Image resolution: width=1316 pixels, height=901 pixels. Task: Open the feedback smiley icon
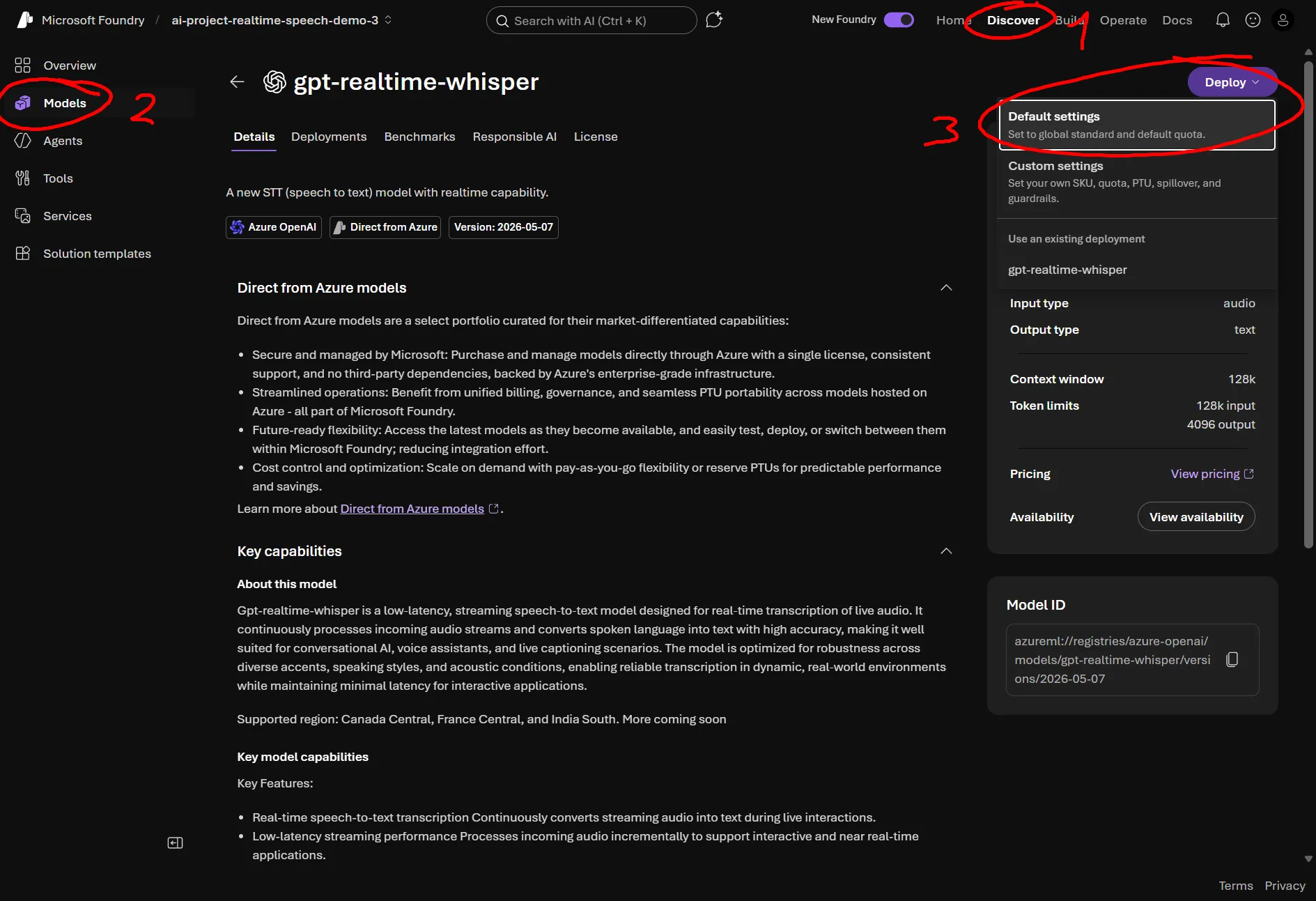pos(1253,20)
